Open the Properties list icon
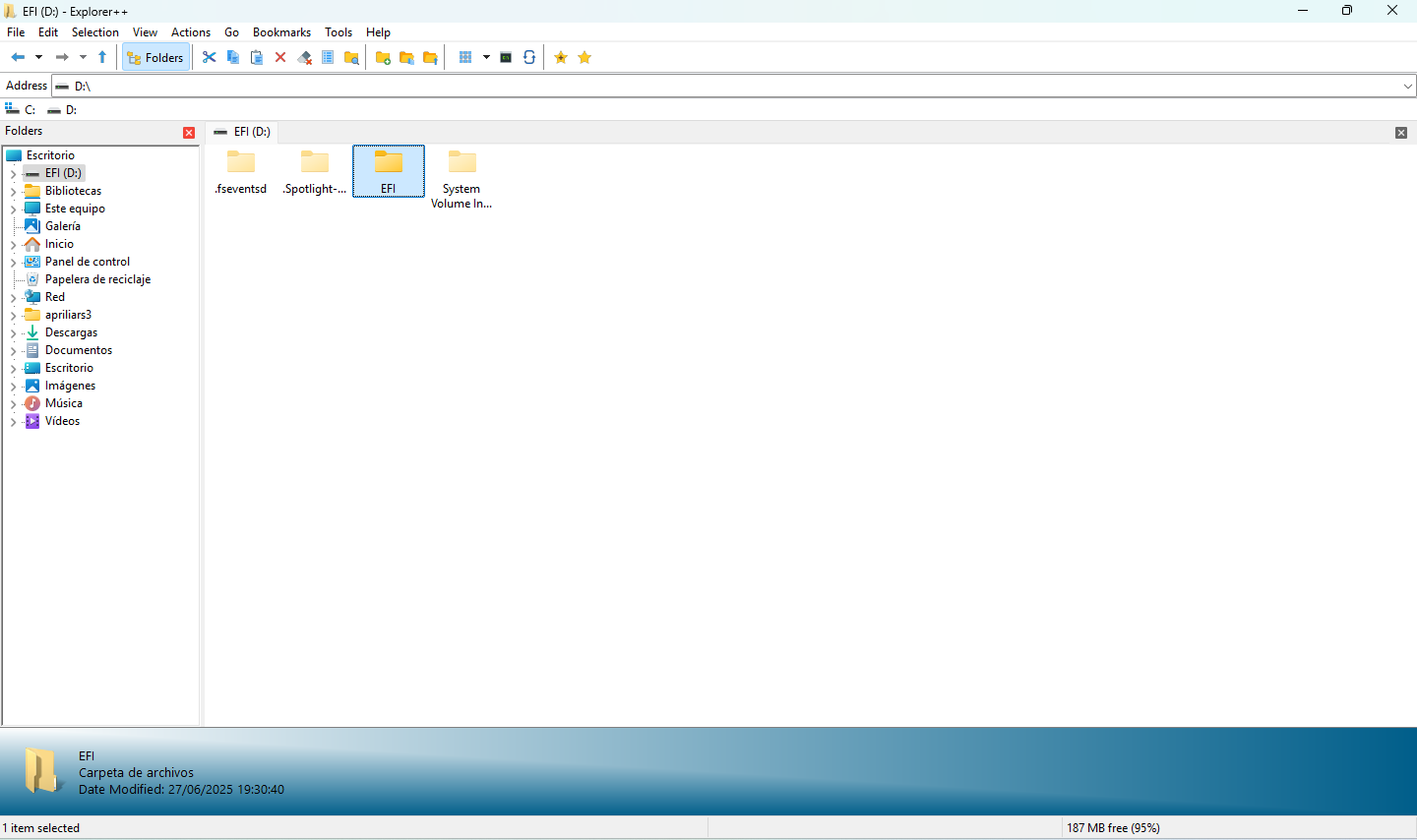 click(328, 57)
